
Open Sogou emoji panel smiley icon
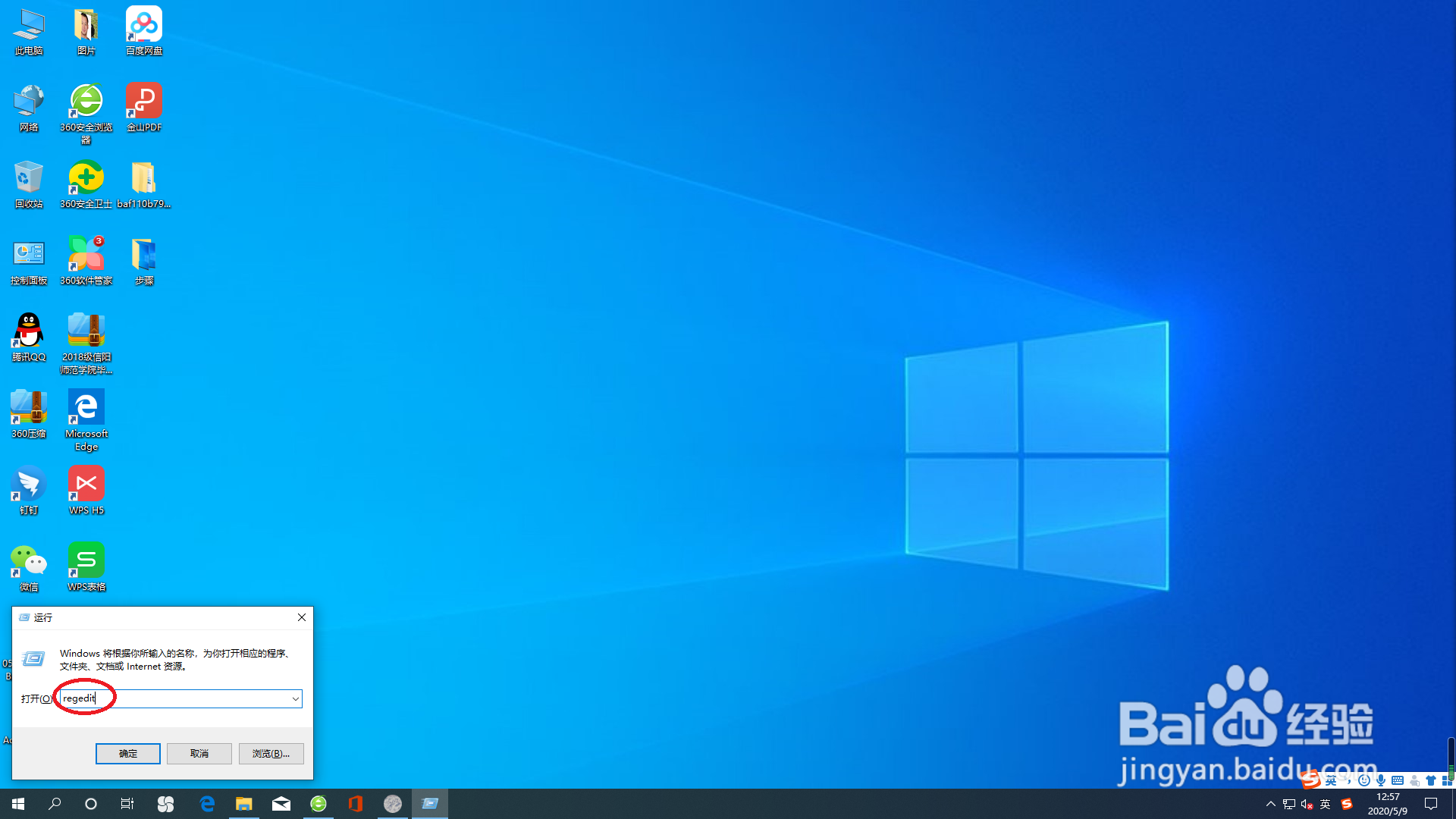1364,780
